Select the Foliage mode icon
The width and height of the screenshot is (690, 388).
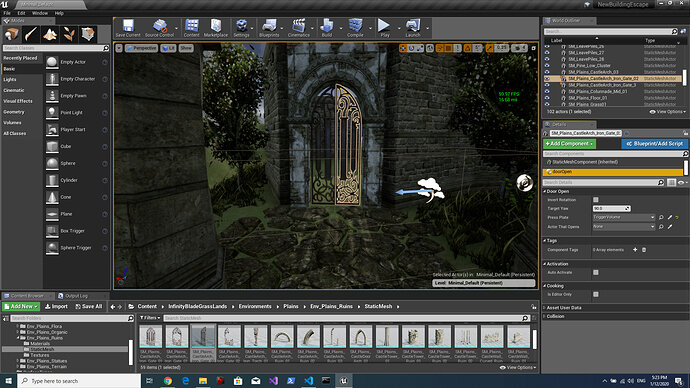click(69, 34)
